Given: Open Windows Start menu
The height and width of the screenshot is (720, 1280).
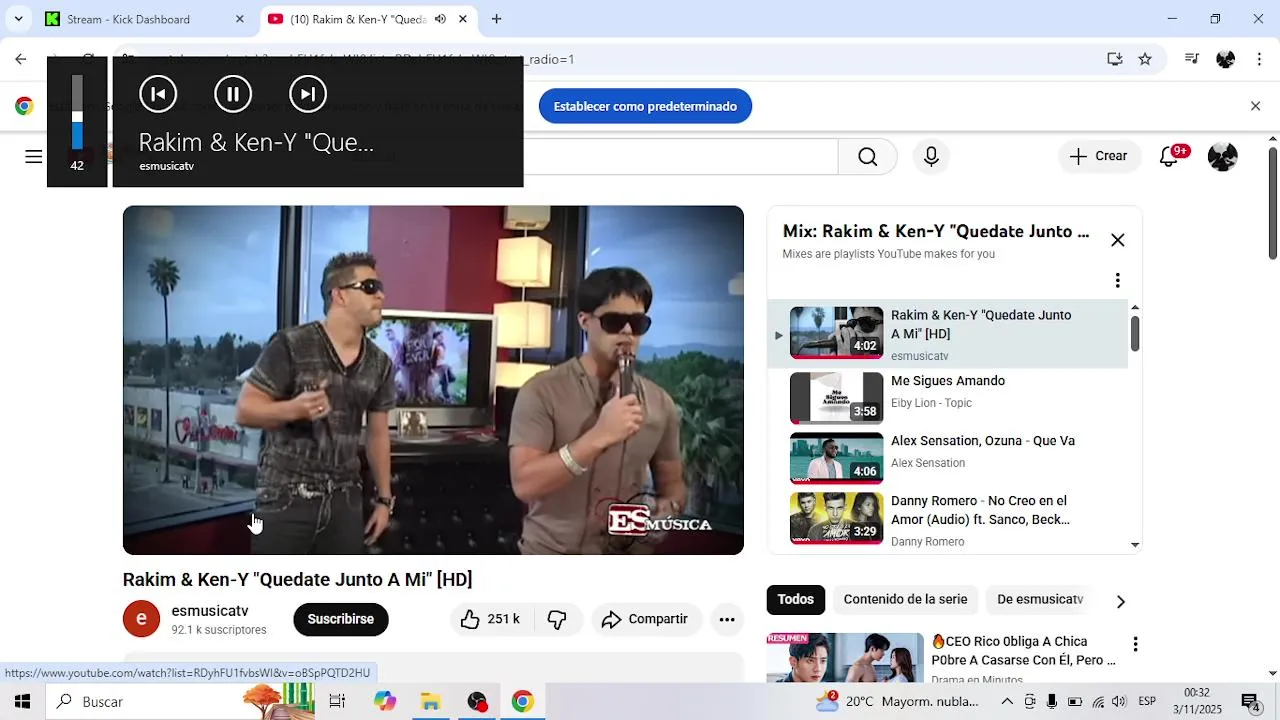Looking at the screenshot, I should 22,701.
